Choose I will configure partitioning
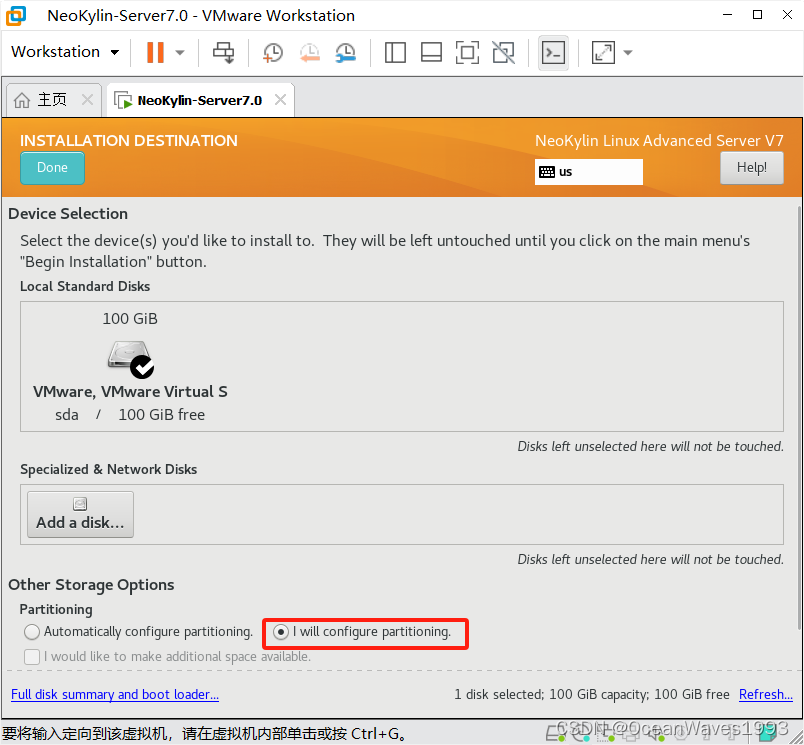 click(x=362, y=632)
